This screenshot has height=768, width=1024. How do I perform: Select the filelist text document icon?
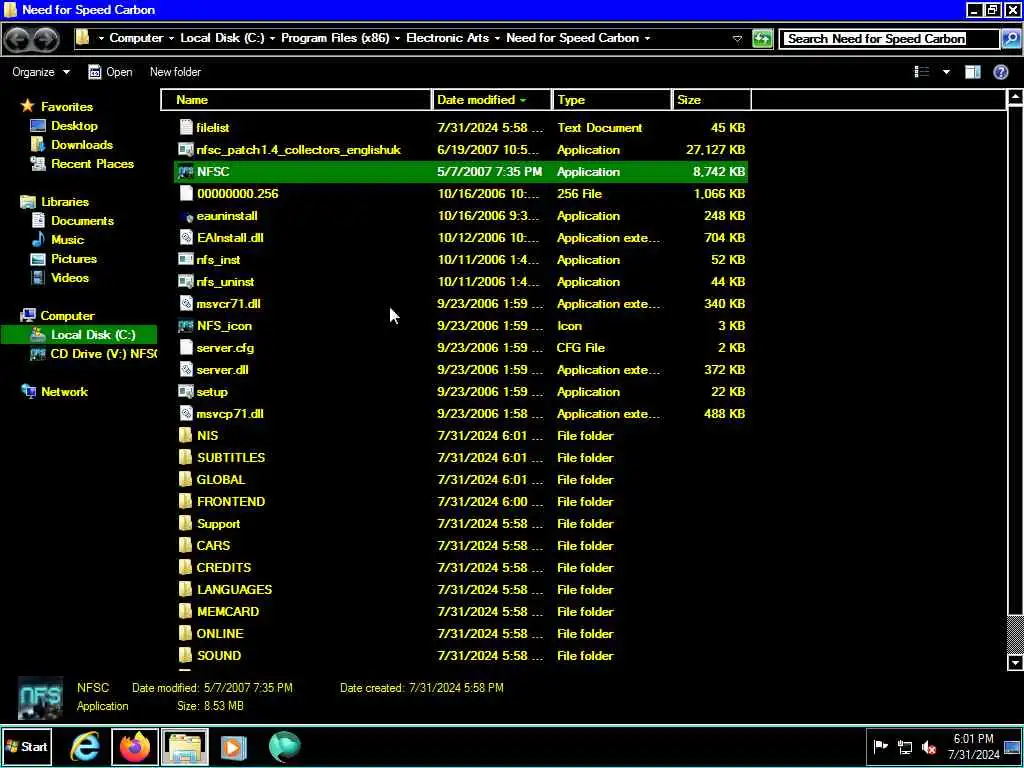pyautogui.click(x=186, y=127)
